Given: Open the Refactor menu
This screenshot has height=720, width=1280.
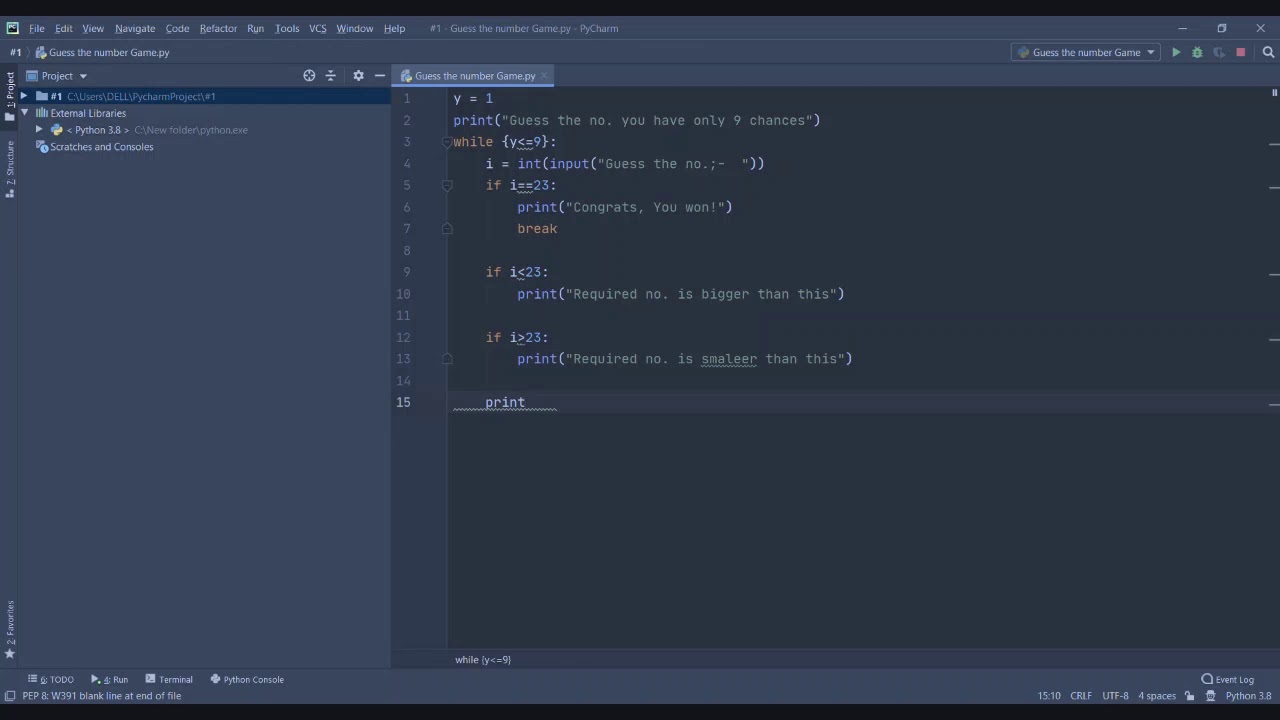Looking at the screenshot, I should (218, 28).
